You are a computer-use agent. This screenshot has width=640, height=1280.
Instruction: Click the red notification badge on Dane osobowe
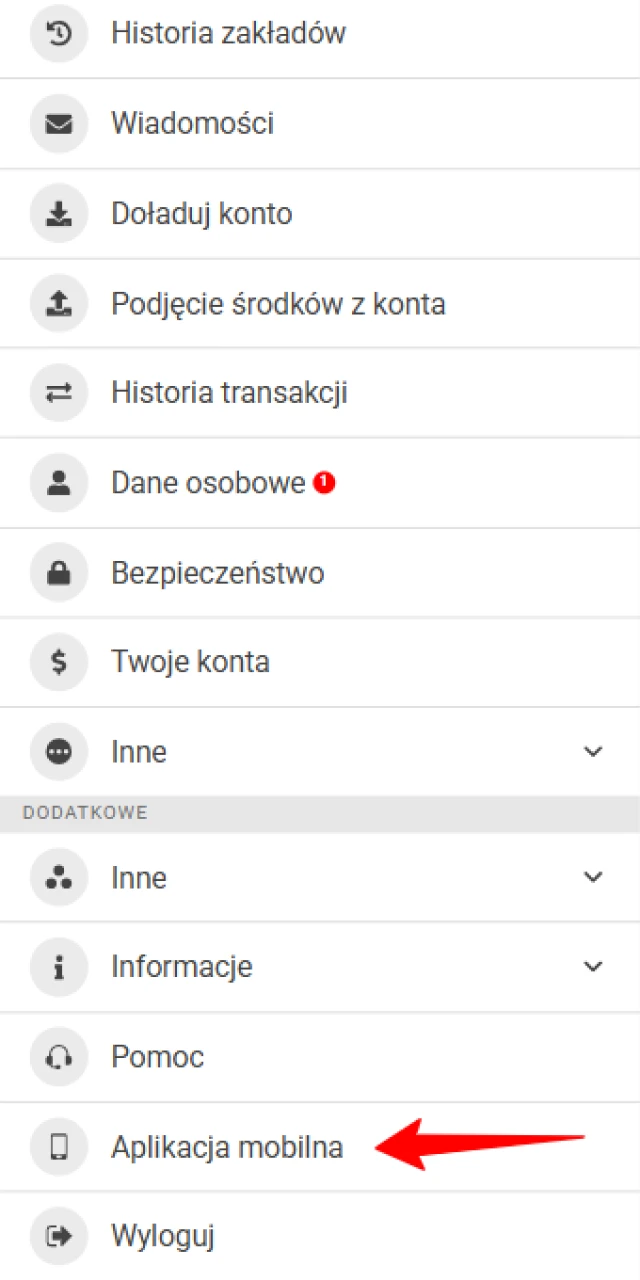325,482
